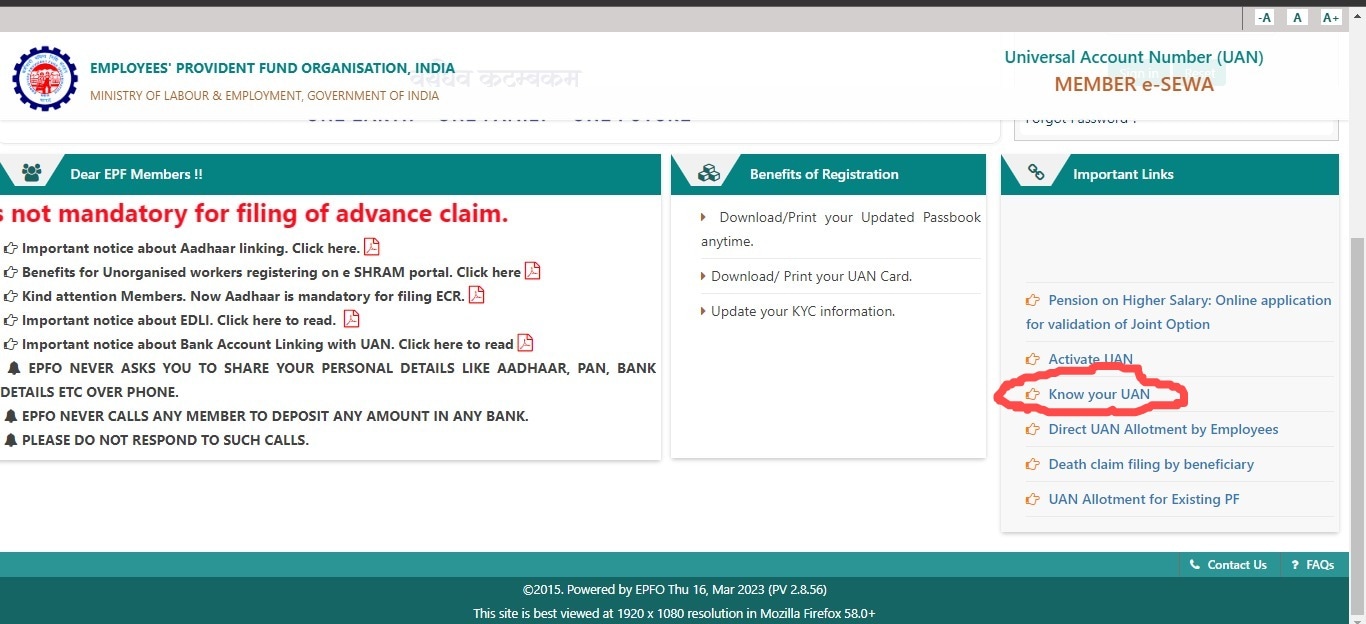Click the '©2015. Powered by EPFO' footer text
The width and height of the screenshot is (1366, 624).
click(674, 590)
